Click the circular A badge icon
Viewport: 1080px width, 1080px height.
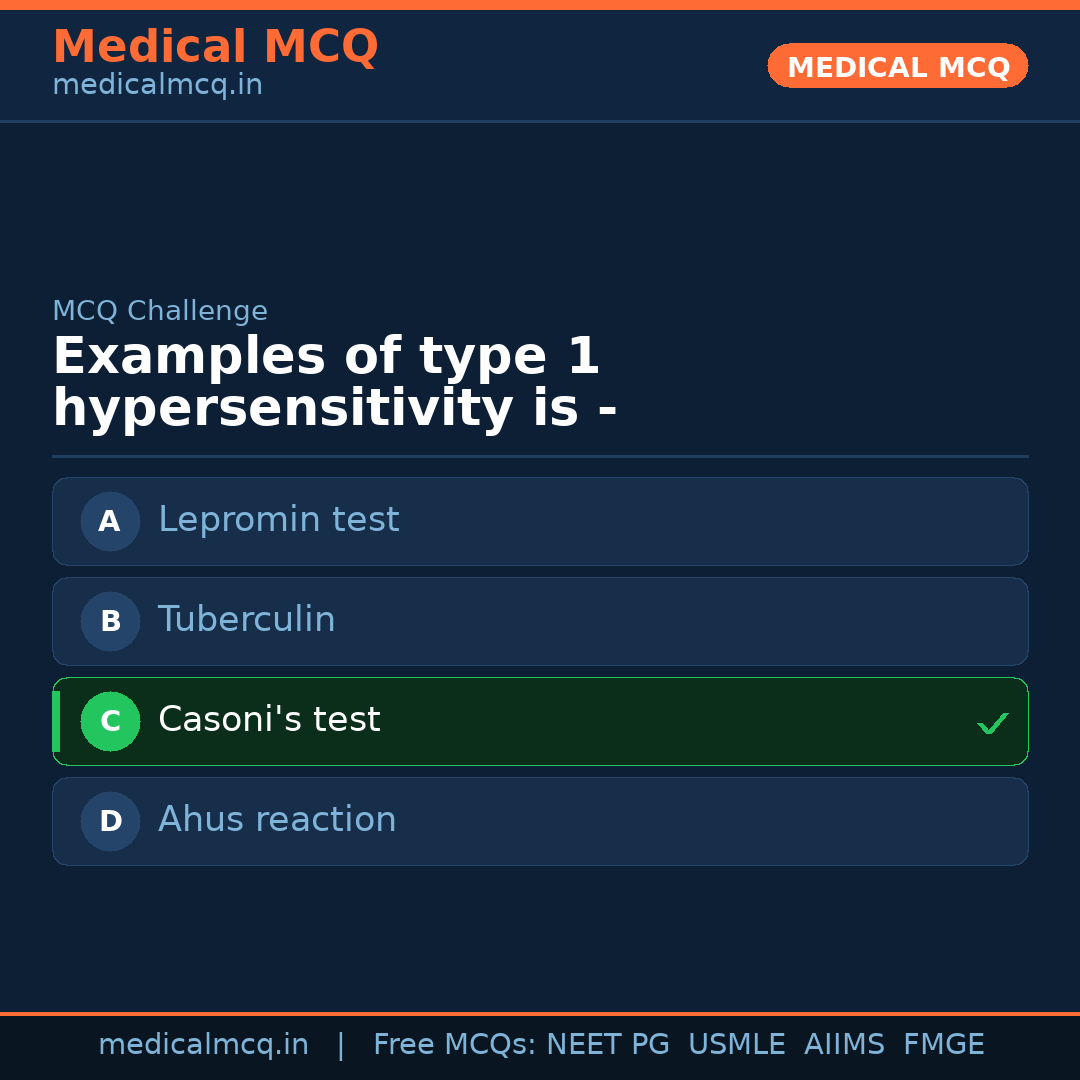point(110,521)
